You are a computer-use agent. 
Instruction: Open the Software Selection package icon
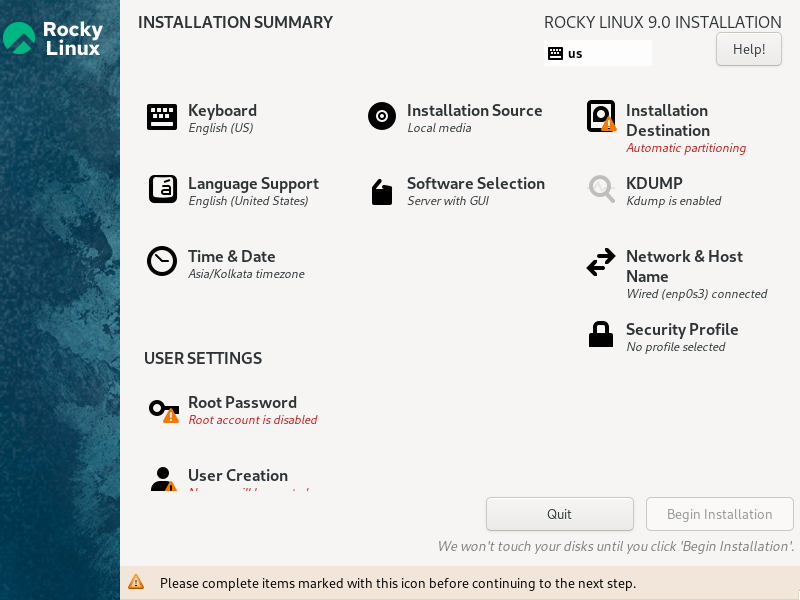click(381, 189)
